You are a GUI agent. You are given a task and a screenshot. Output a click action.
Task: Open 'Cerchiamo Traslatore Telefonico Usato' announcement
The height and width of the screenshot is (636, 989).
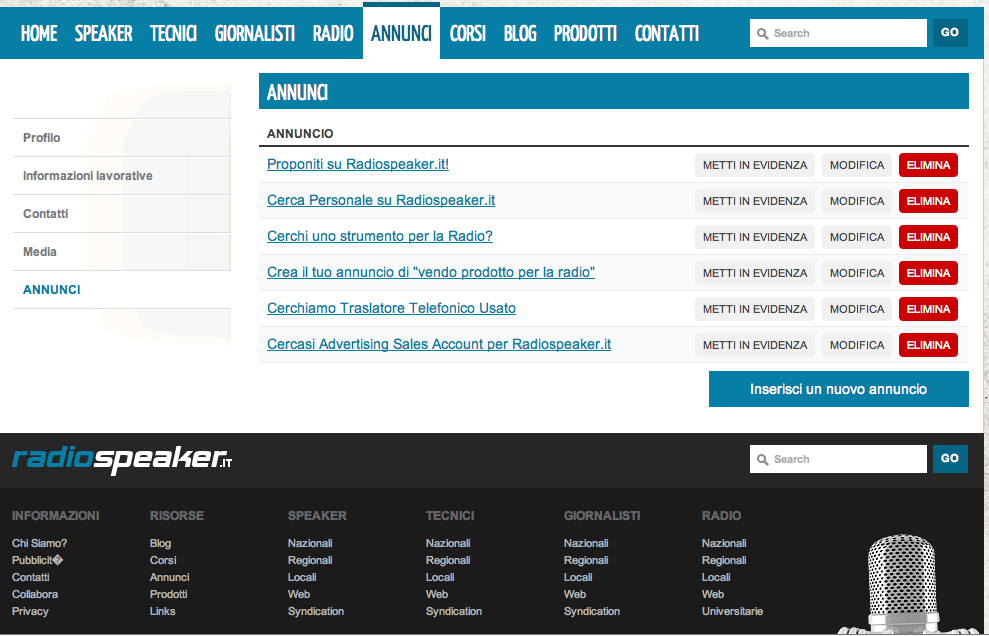(x=391, y=308)
